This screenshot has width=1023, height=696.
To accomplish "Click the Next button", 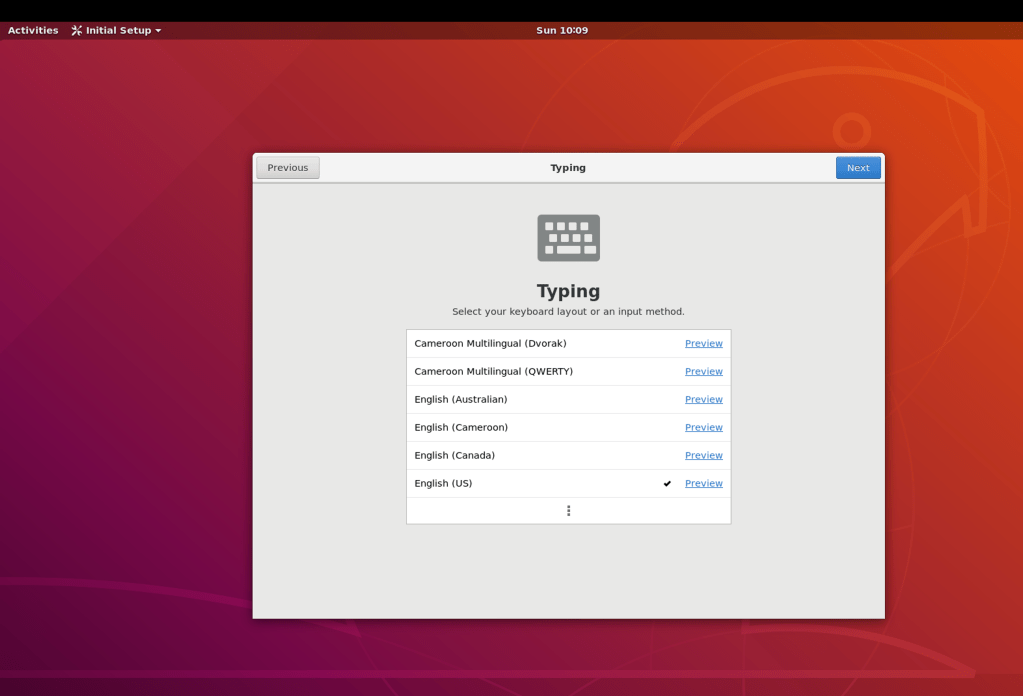I will (858, 168).
